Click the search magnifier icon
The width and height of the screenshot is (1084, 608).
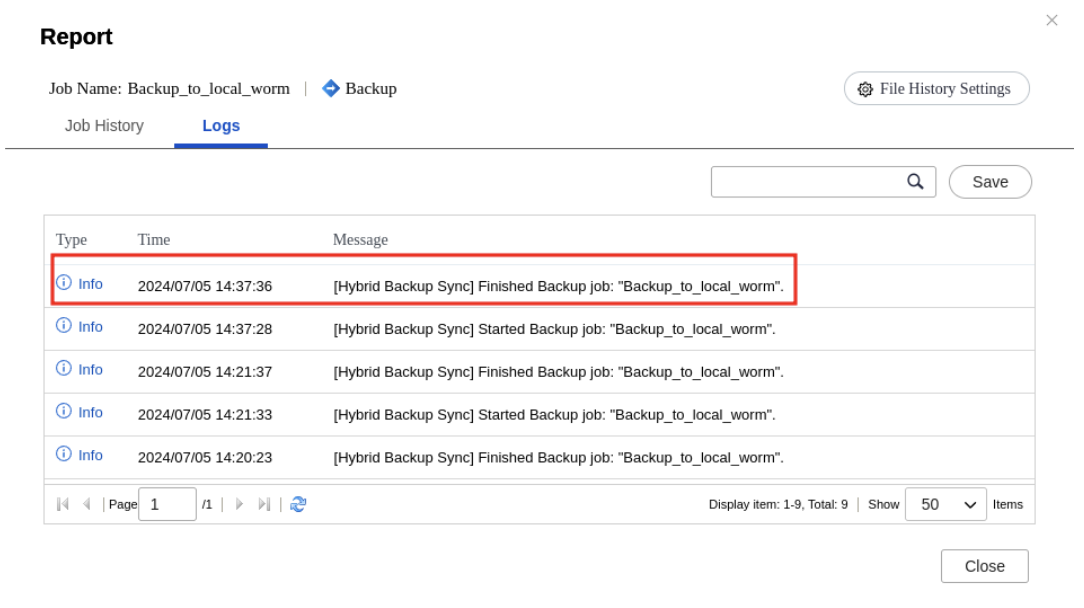(x=914, y=181)
